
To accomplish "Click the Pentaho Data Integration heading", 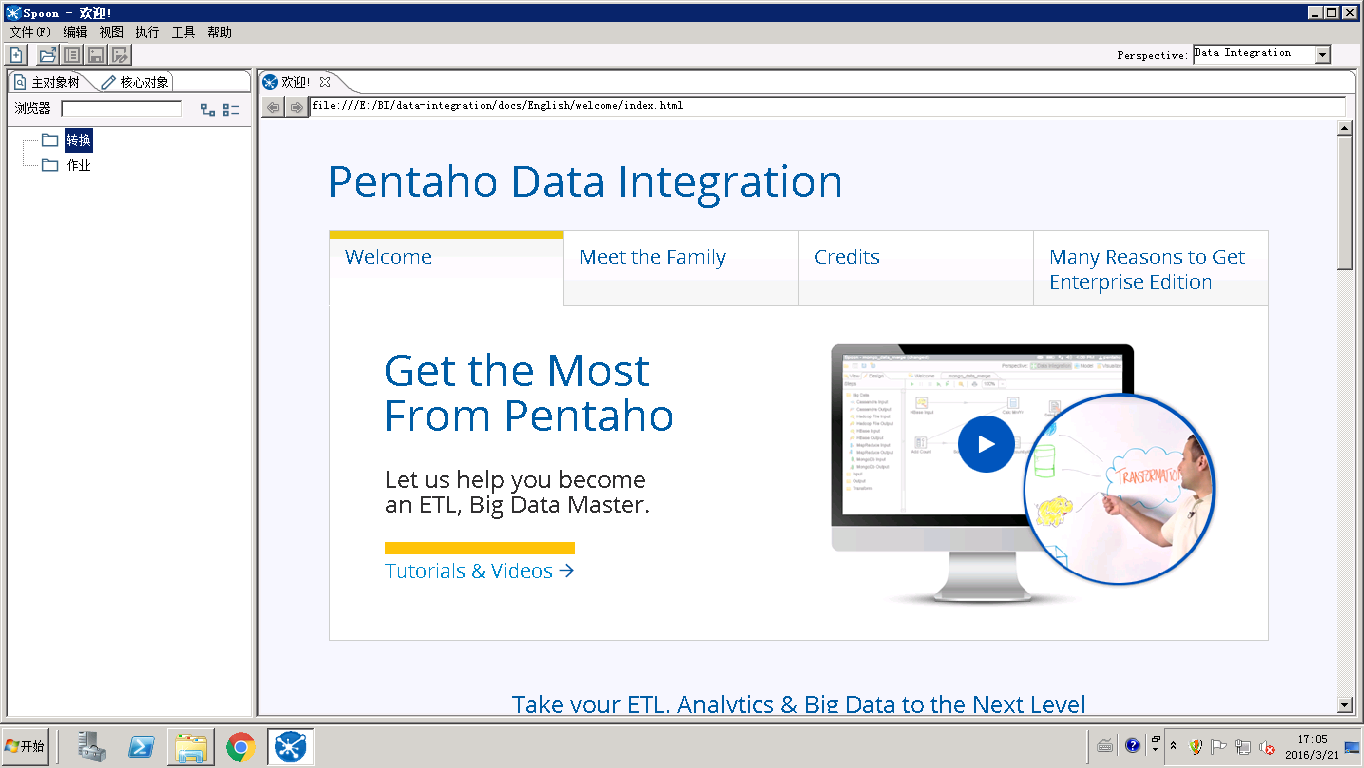I will (x=585, y=182).
